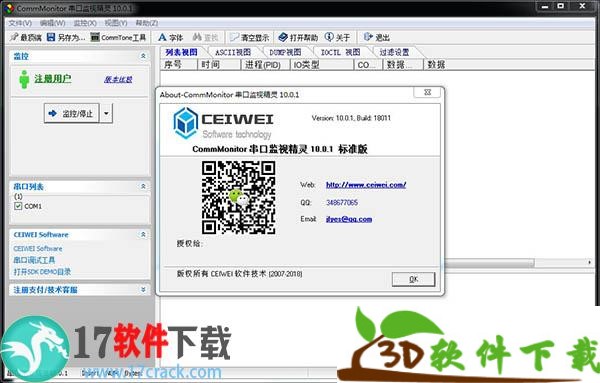Screen dimensions: 600x383
Task: Click the green registered user icon
Action: (x=24, y=79)
